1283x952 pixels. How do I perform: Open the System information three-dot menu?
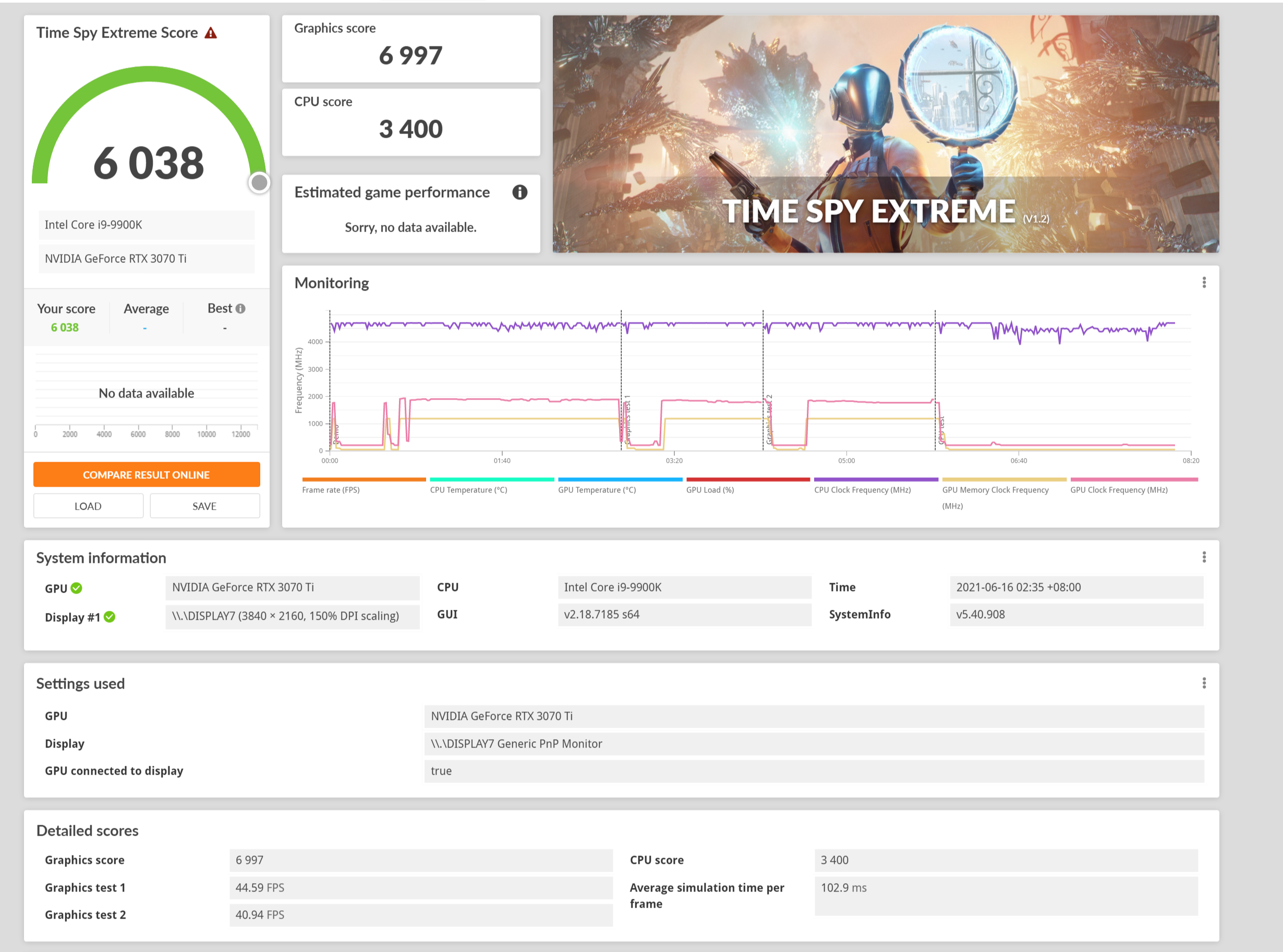pos(1204,557)
